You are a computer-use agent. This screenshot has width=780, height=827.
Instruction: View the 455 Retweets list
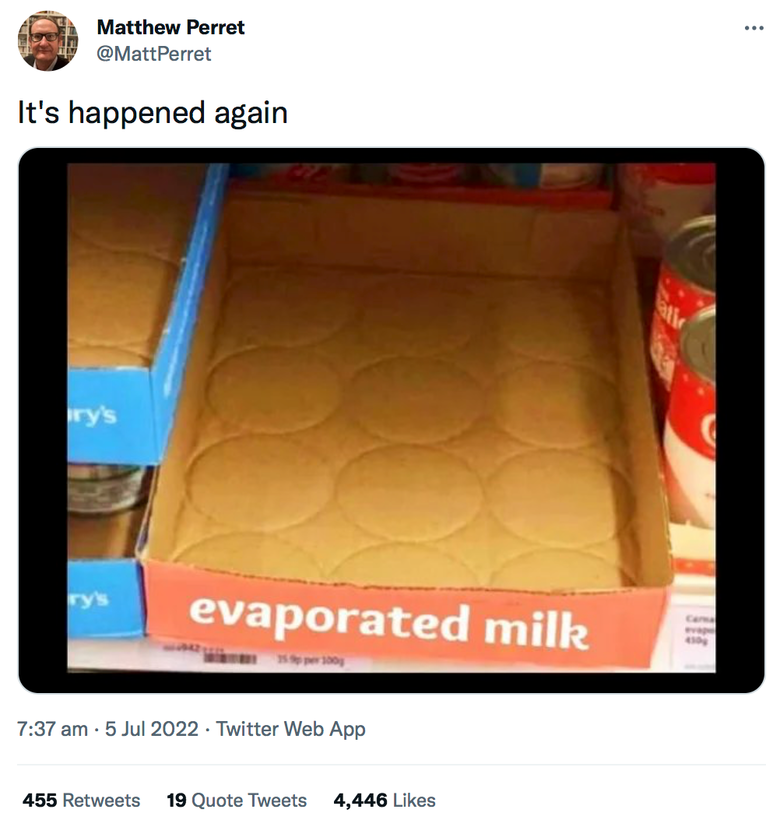pyautogui.click(x=81, y=800)
